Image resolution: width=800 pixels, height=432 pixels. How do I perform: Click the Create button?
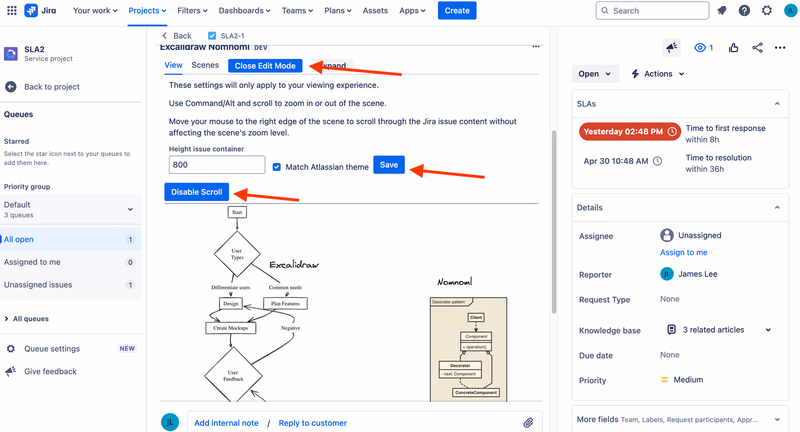(457, 10)
